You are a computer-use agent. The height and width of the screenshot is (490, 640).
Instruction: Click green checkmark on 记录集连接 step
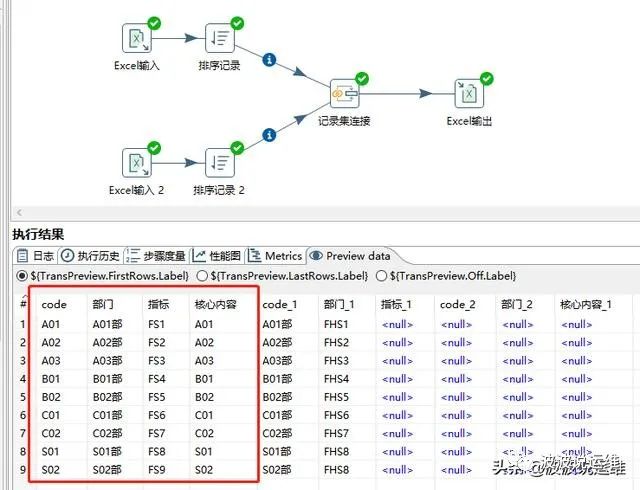[x=362, y=78]
